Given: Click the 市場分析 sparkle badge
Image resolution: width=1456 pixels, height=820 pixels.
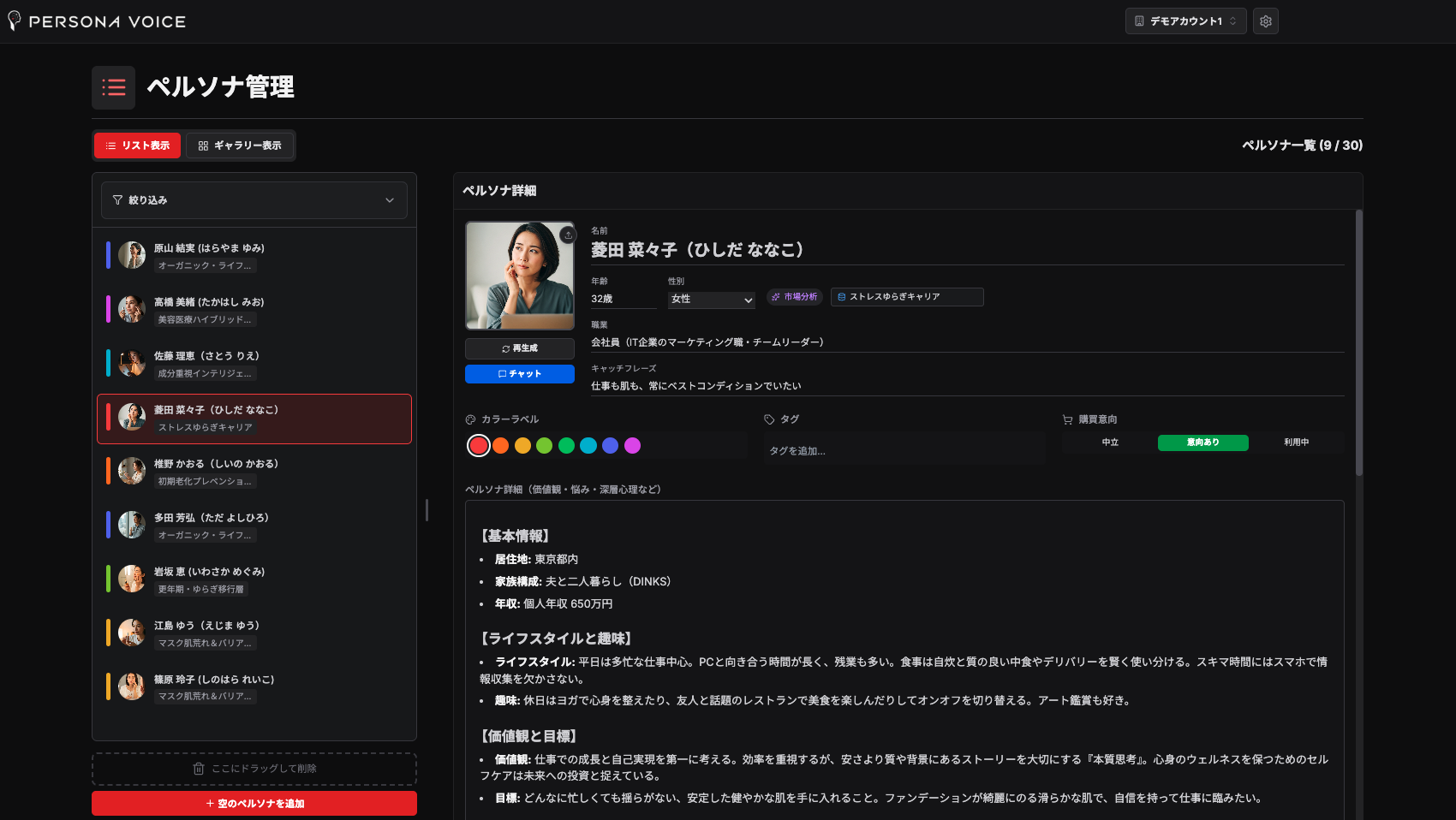Looking at the screenshot, I should 794,296.
